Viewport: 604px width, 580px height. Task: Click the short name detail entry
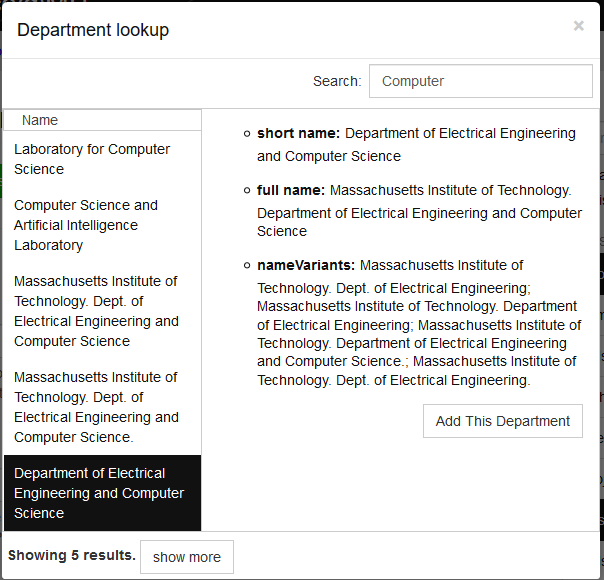coord(416,144)
